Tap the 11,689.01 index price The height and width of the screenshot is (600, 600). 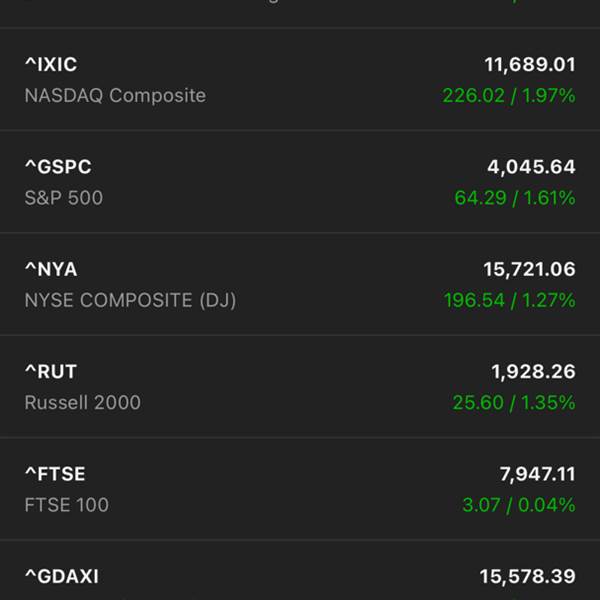click(x=530, y=65)
